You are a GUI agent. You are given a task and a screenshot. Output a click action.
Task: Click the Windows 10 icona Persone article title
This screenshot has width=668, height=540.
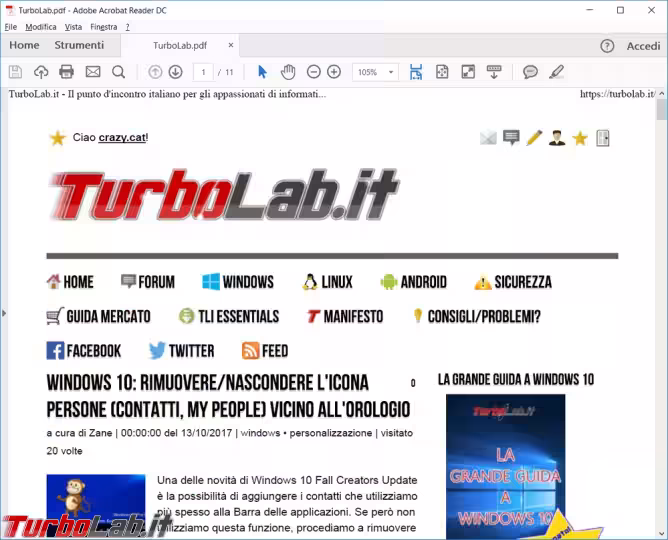pos(228,396)
